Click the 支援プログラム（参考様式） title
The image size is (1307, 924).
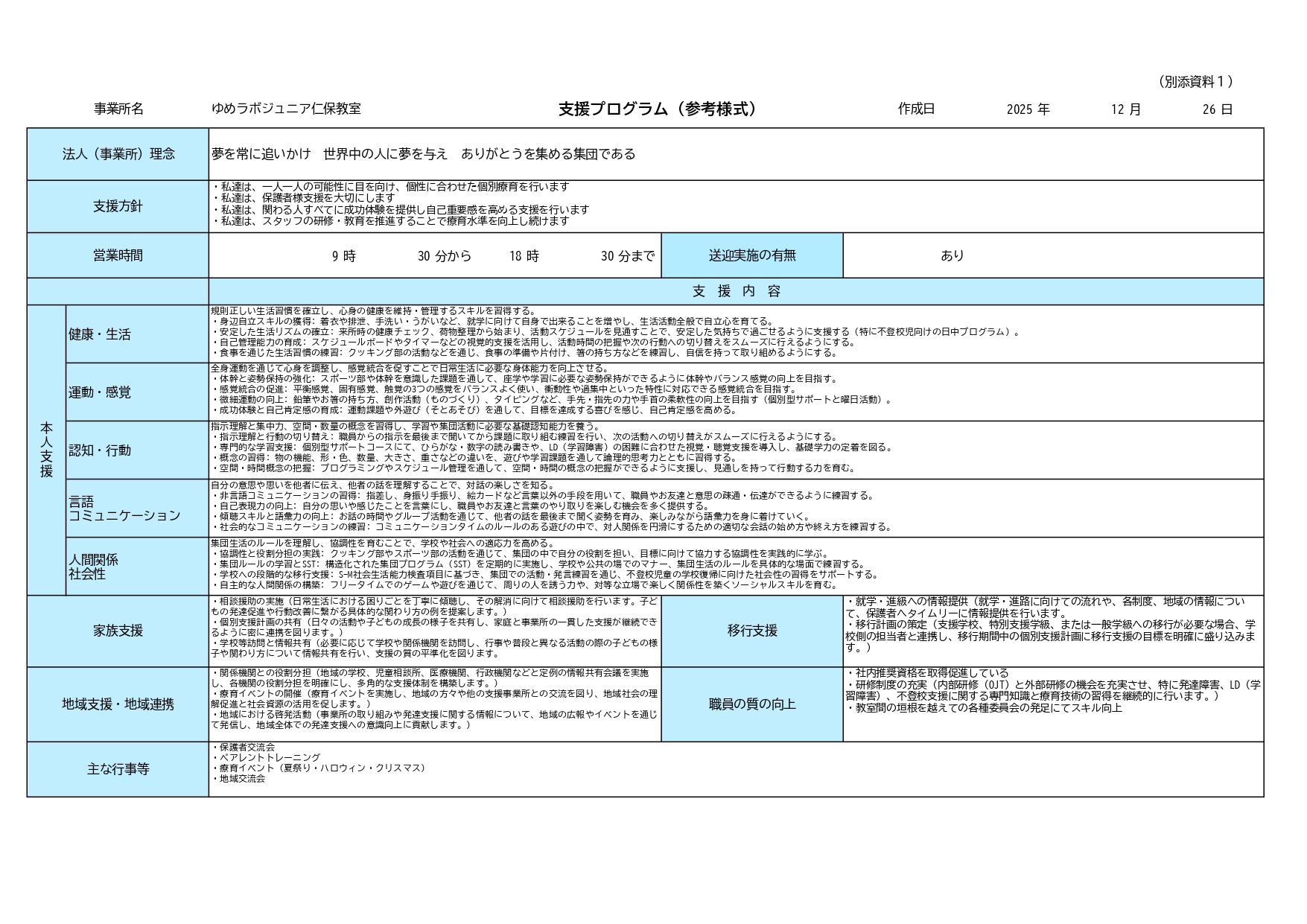(x=658, y=109)
